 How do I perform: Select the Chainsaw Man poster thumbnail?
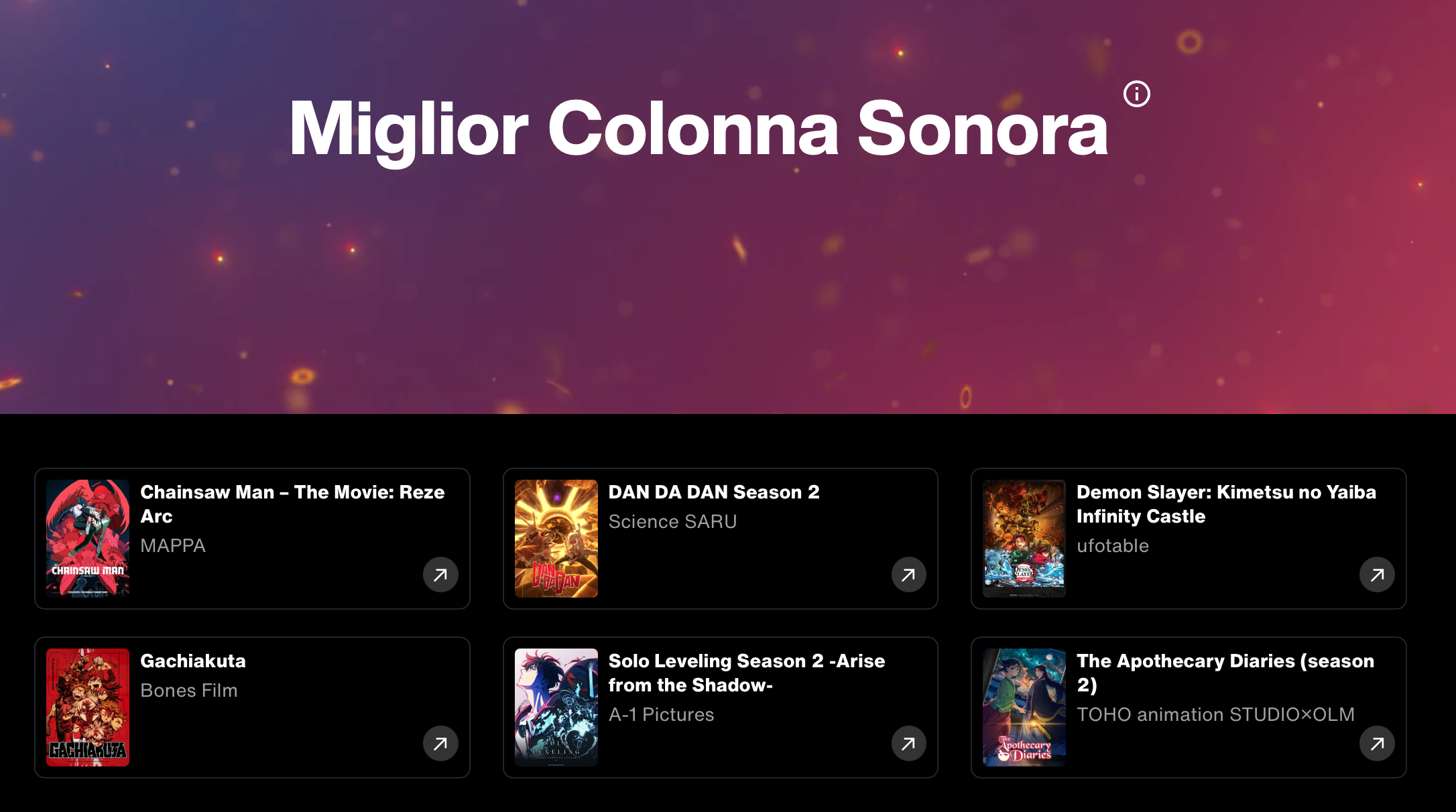(x=88, y=538)
